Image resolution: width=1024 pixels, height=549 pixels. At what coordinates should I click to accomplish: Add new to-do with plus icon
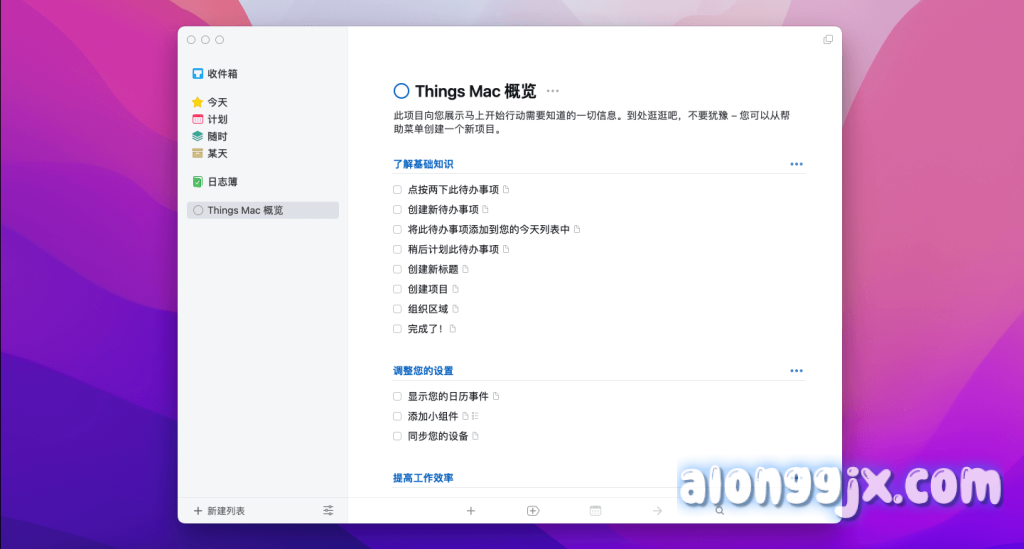click(x=471, y=510)
